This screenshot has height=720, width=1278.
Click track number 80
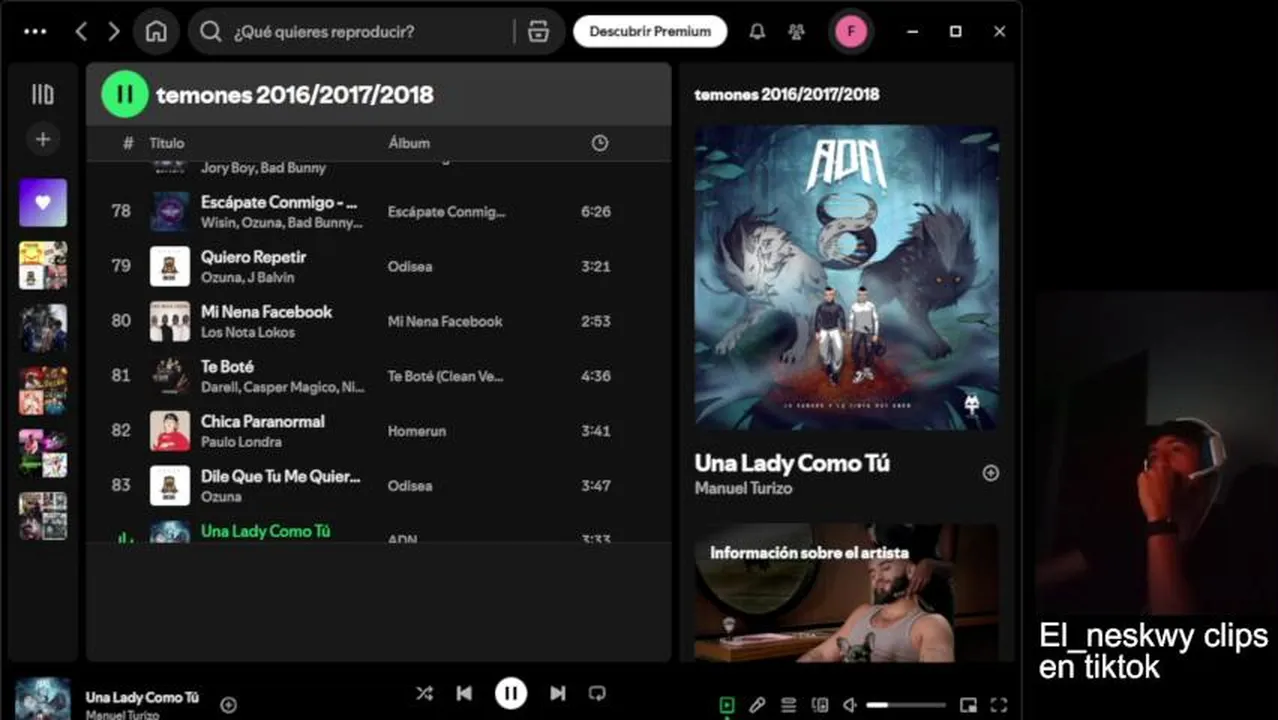point(121,321)
